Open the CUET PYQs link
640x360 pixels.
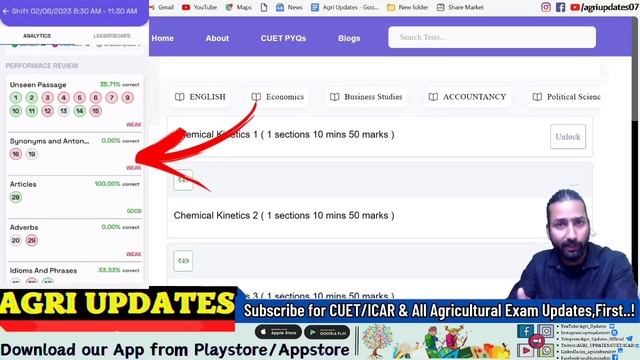(283, 38)
